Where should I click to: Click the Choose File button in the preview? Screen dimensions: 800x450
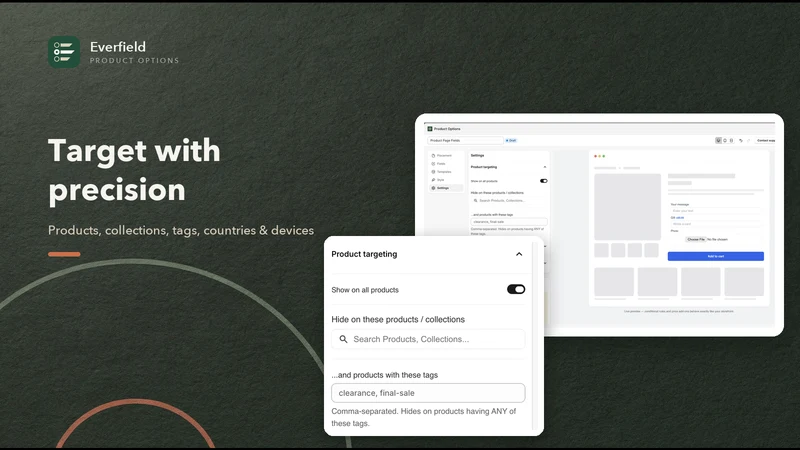695,239
